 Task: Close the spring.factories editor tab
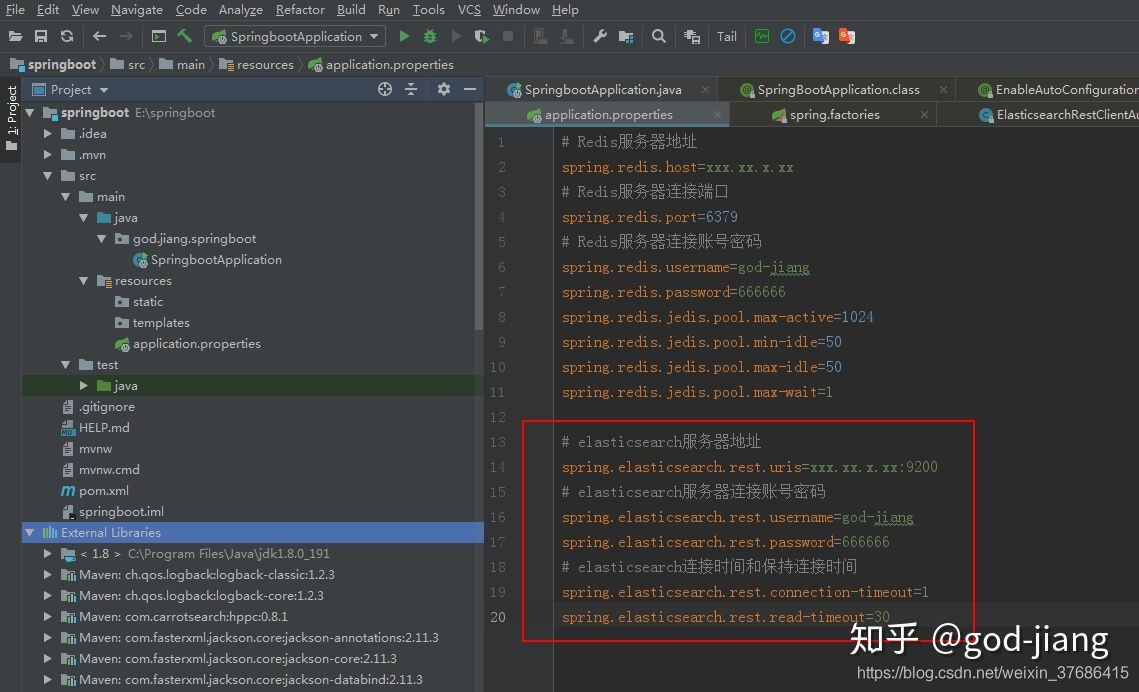(x=924, y=115)
